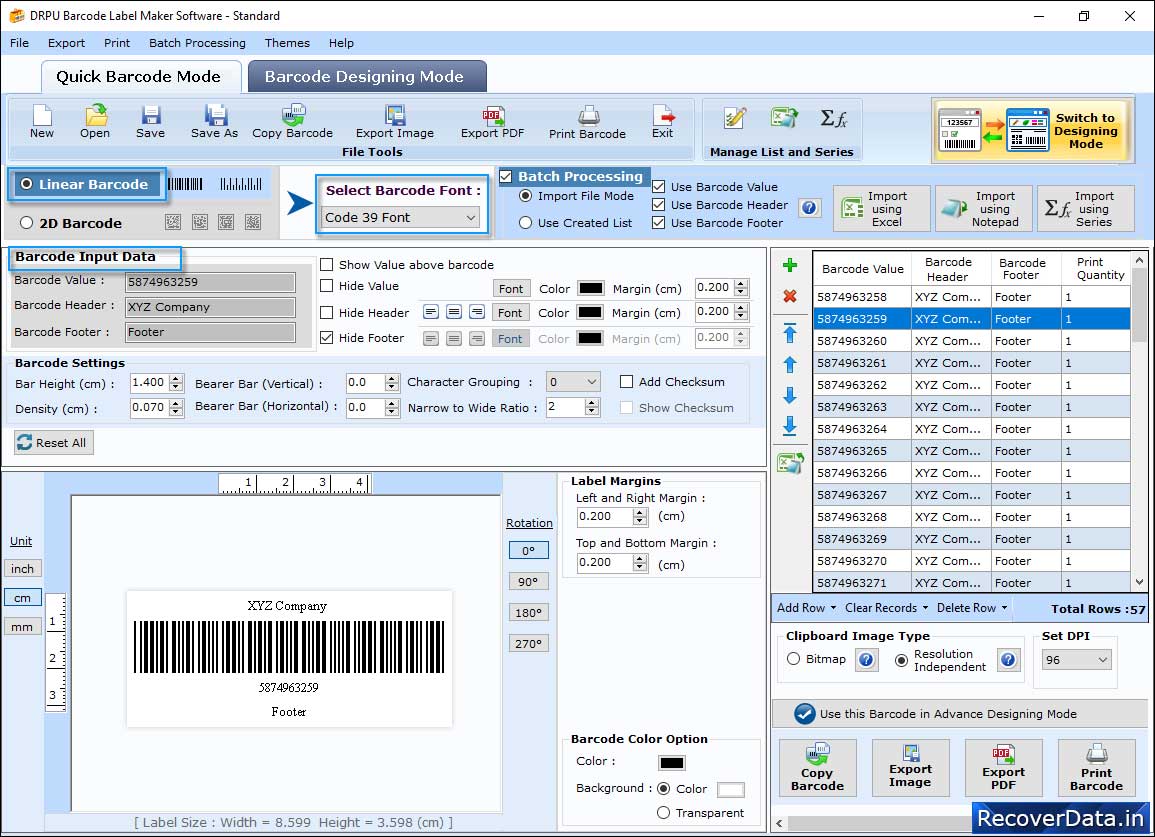Click help icon next to Bitmap option
This screenshot has height=837, width=1155.
[866, 659]
